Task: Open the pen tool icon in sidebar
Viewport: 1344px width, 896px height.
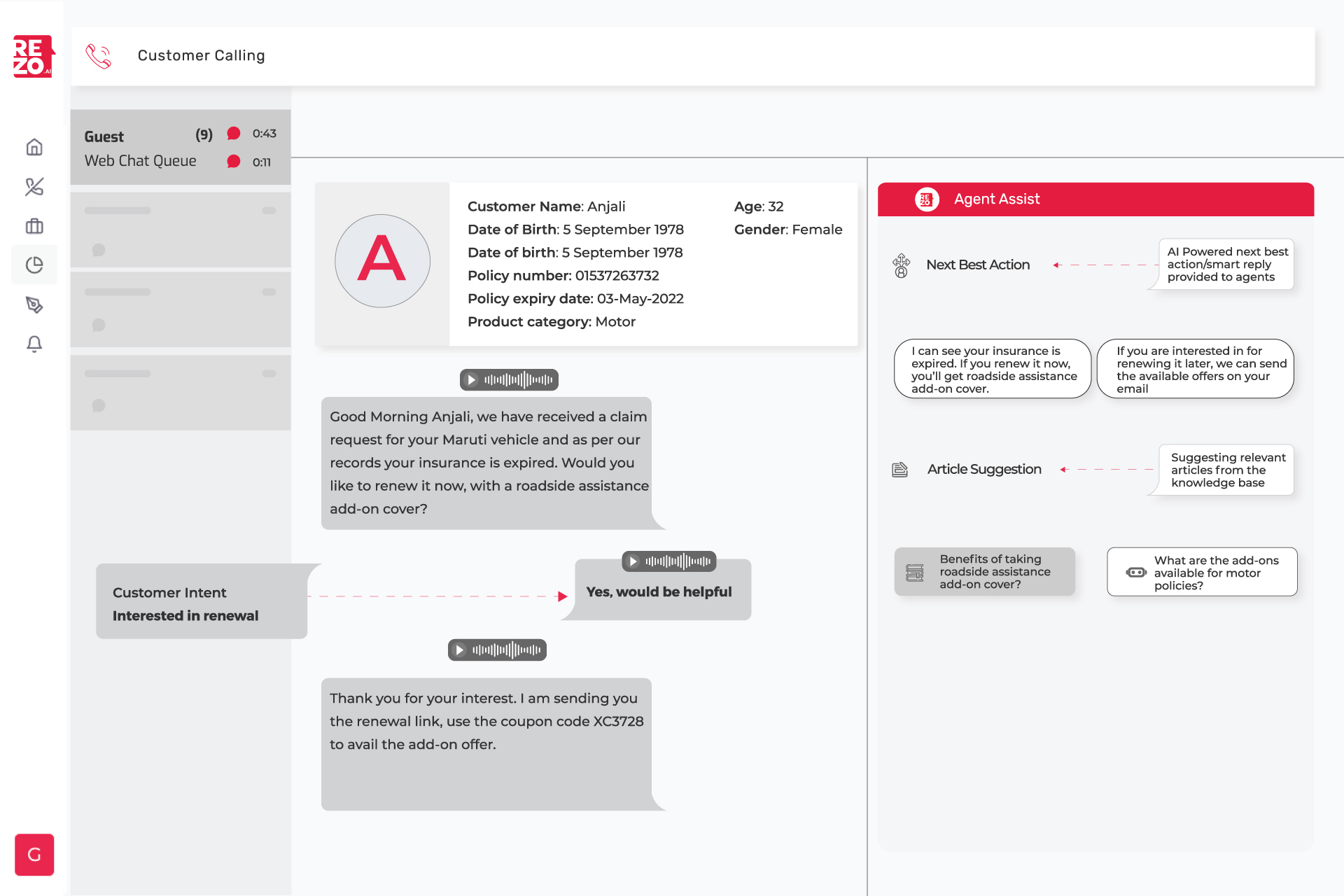Action: point(34,304)
